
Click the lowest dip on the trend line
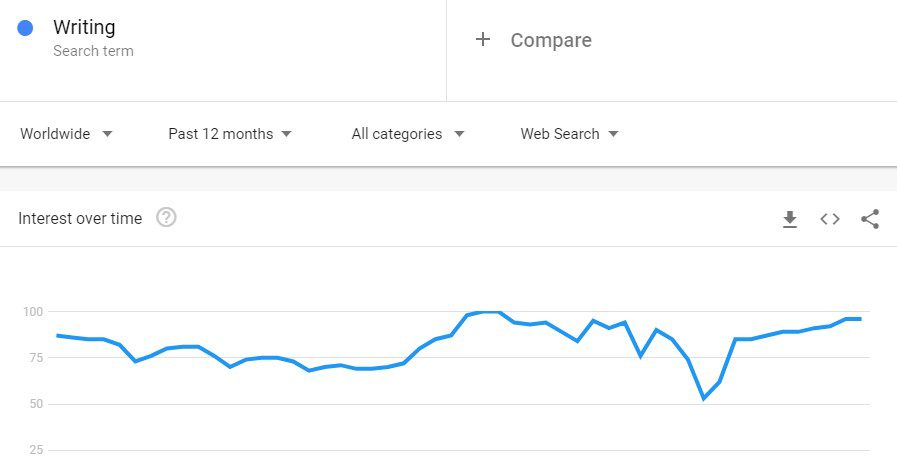pyautogui.click(x=704, y=398)
